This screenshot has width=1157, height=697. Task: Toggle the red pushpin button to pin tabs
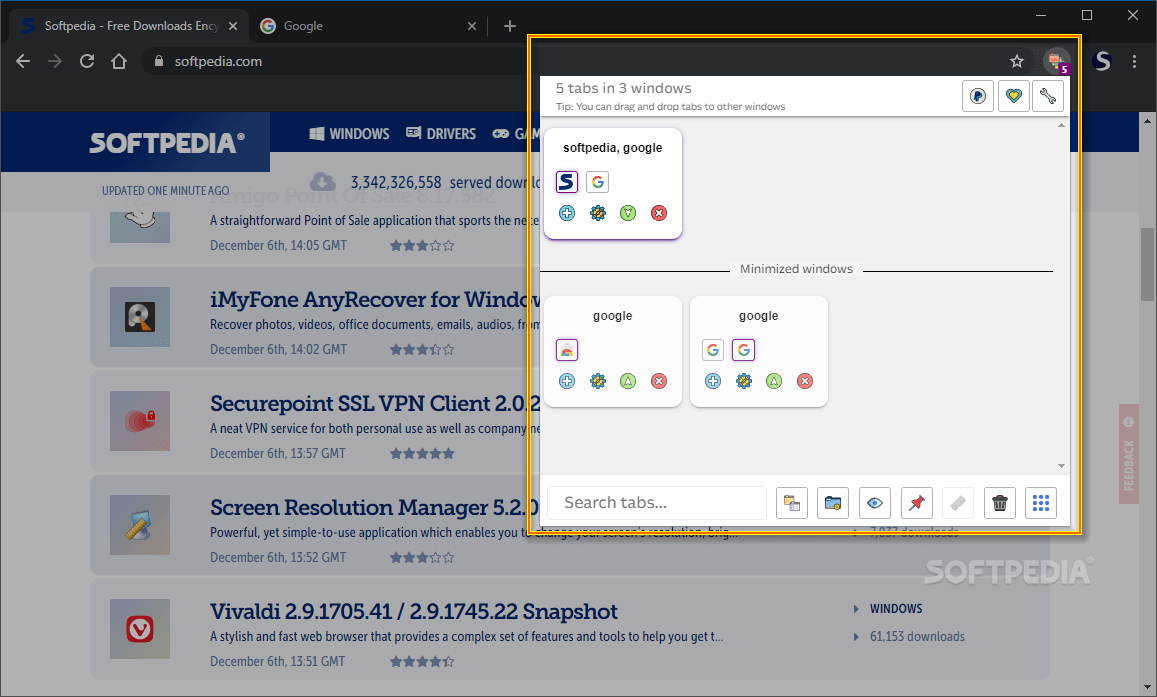pyautogui.click(x=916, y=503)
